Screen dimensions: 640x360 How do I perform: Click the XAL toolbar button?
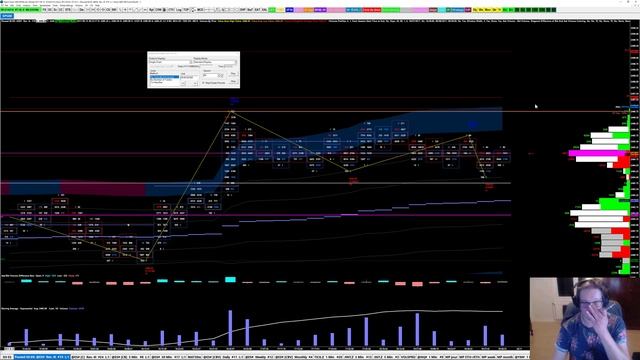pyautogui.click(x=264, y=9)
